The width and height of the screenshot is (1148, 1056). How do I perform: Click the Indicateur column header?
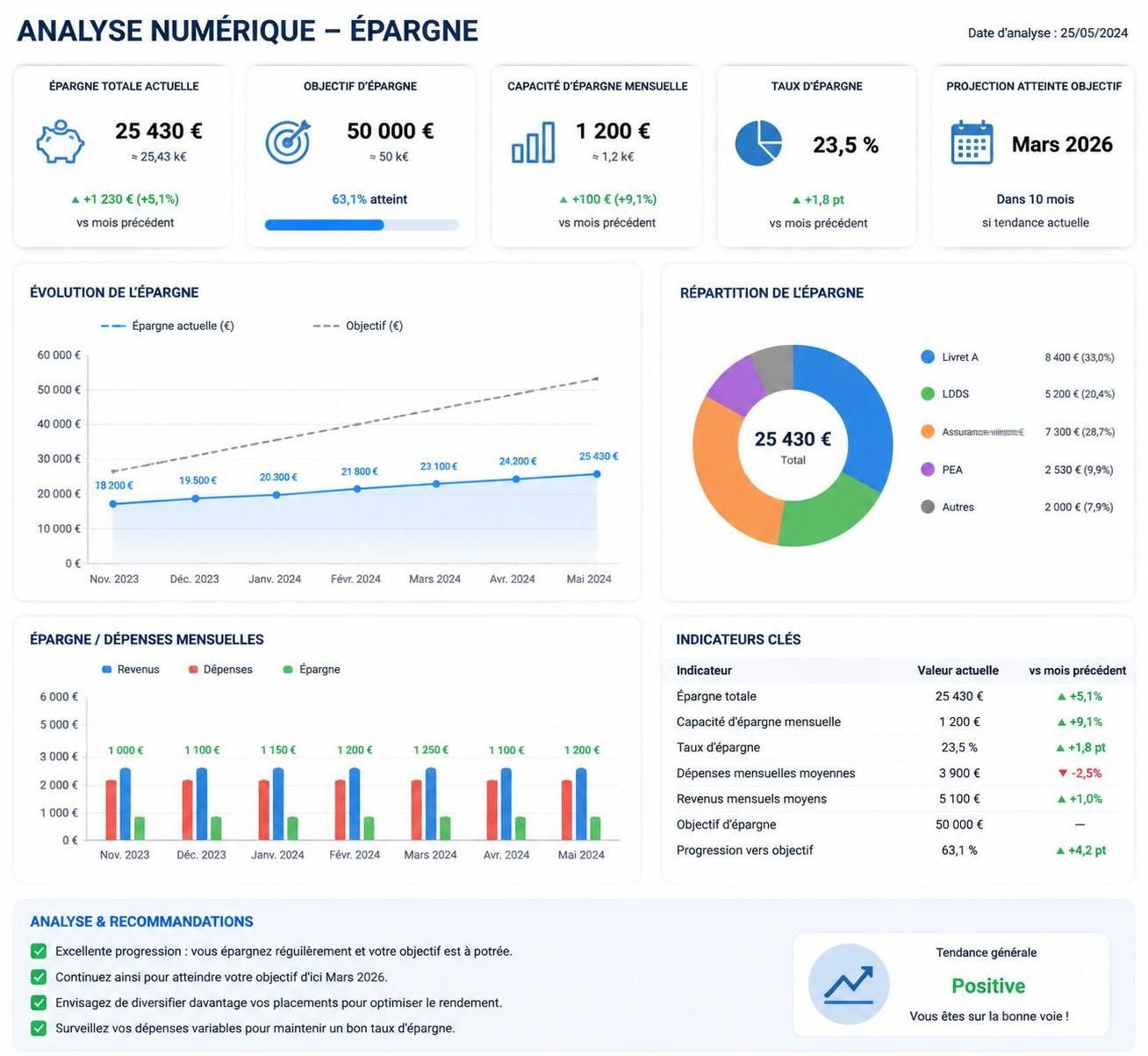pyautogui.click(x=704, y=671)
